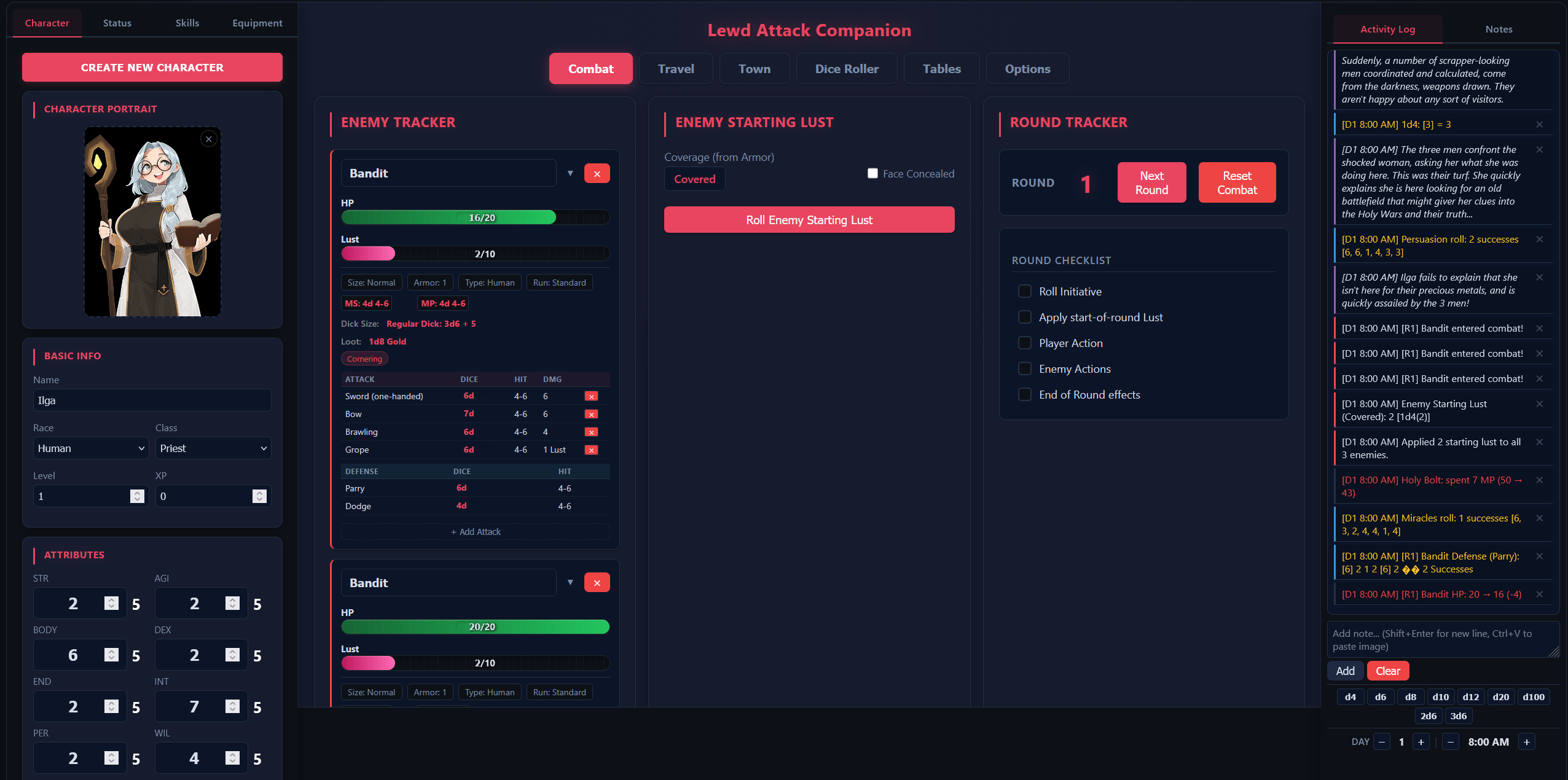The image size is (1568, 780).
Task: Click the Next Round button
Action: pyautogui.click(x=1151, y=182)
